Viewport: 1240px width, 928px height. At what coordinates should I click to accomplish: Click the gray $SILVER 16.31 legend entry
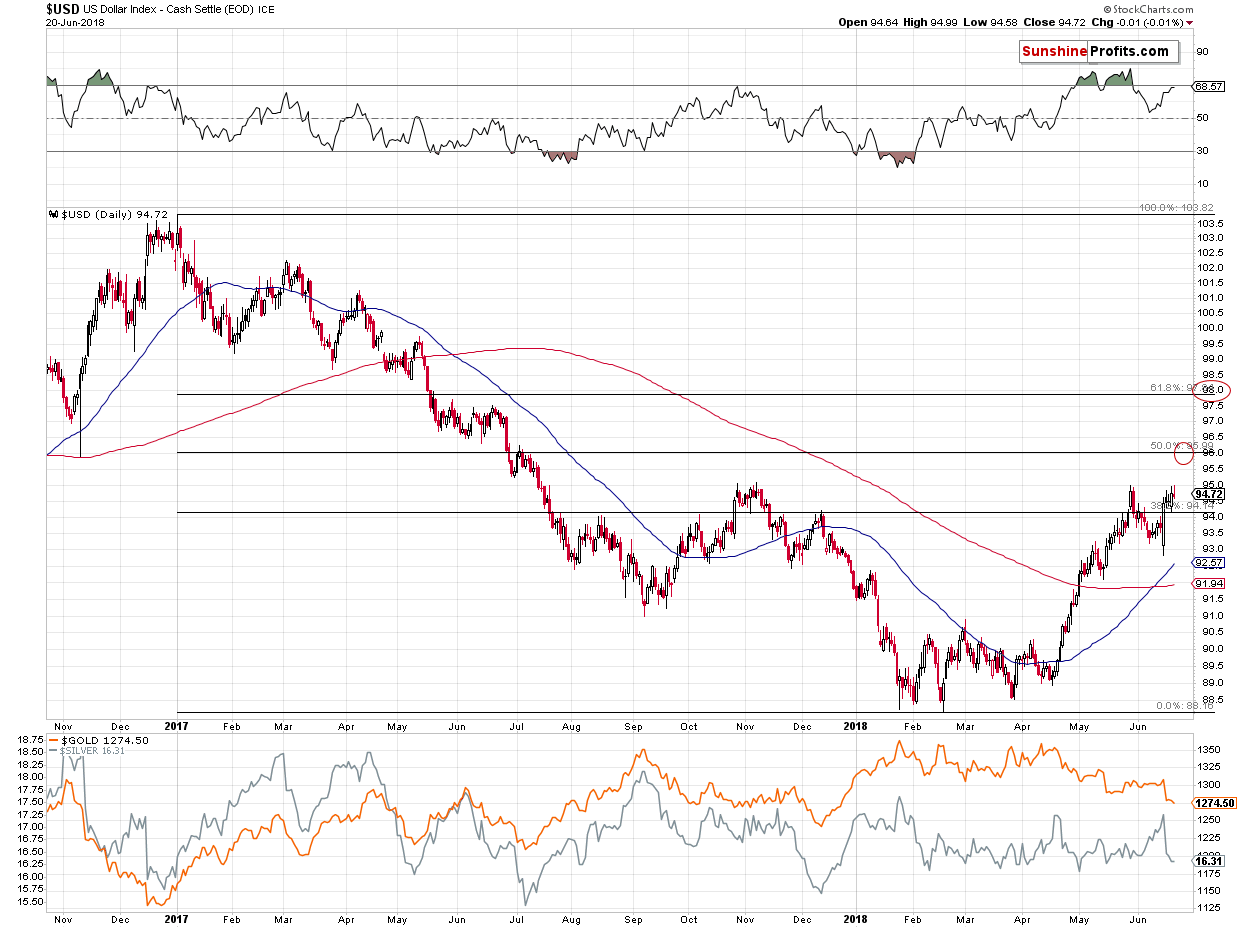(x=91, y=749)
